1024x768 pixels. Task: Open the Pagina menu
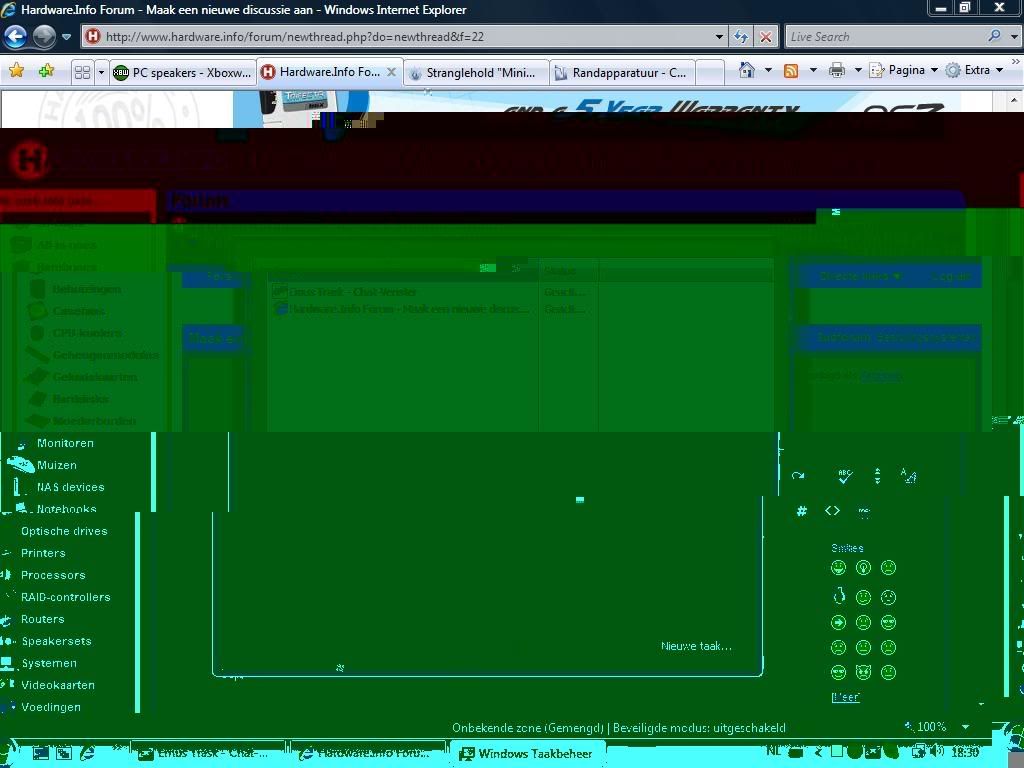904,70
